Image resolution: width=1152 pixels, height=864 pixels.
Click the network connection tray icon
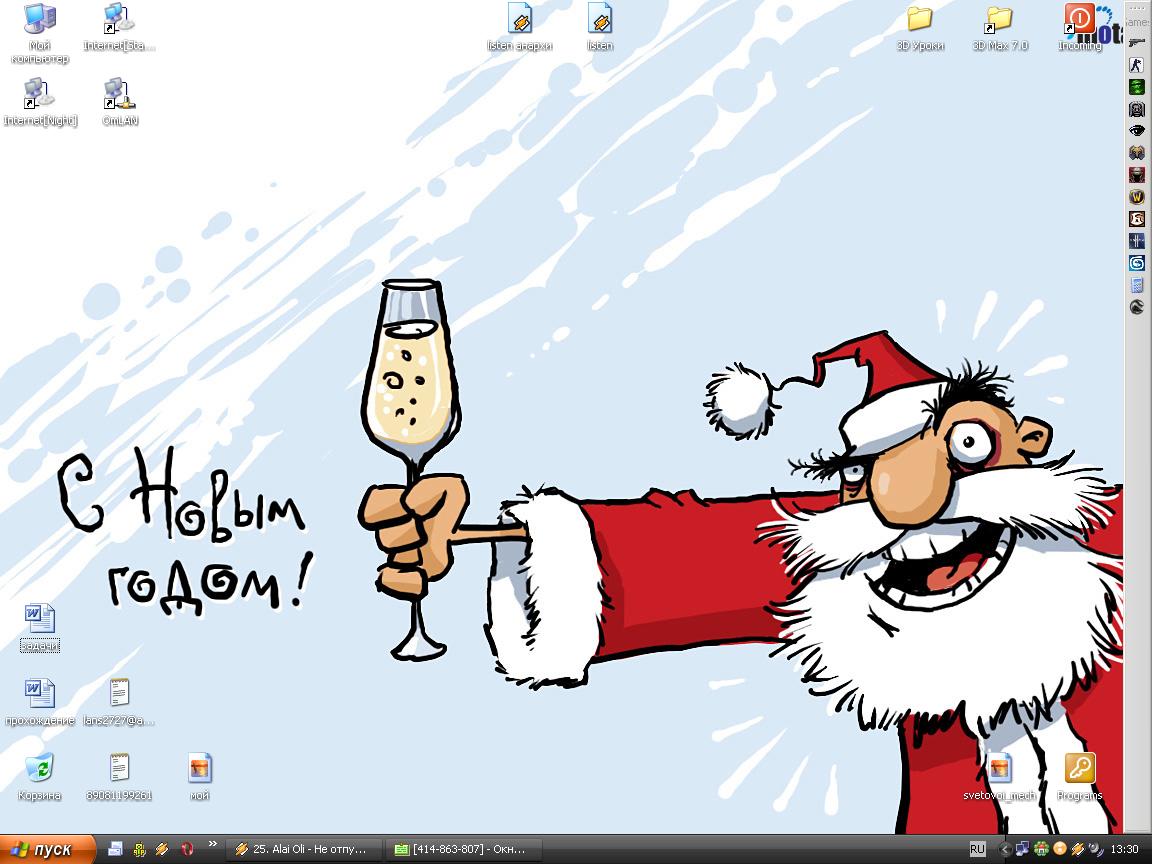pos(1022,849)
